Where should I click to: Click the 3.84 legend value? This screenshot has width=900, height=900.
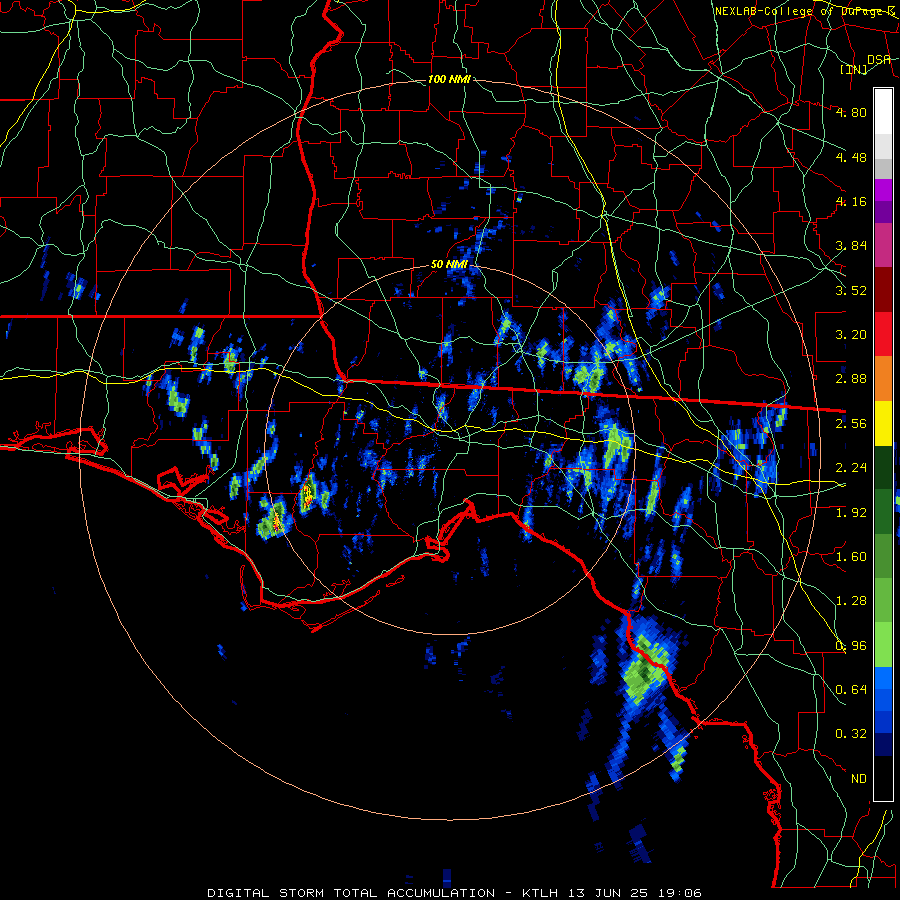pyautogui.click(x=851, y=246)
